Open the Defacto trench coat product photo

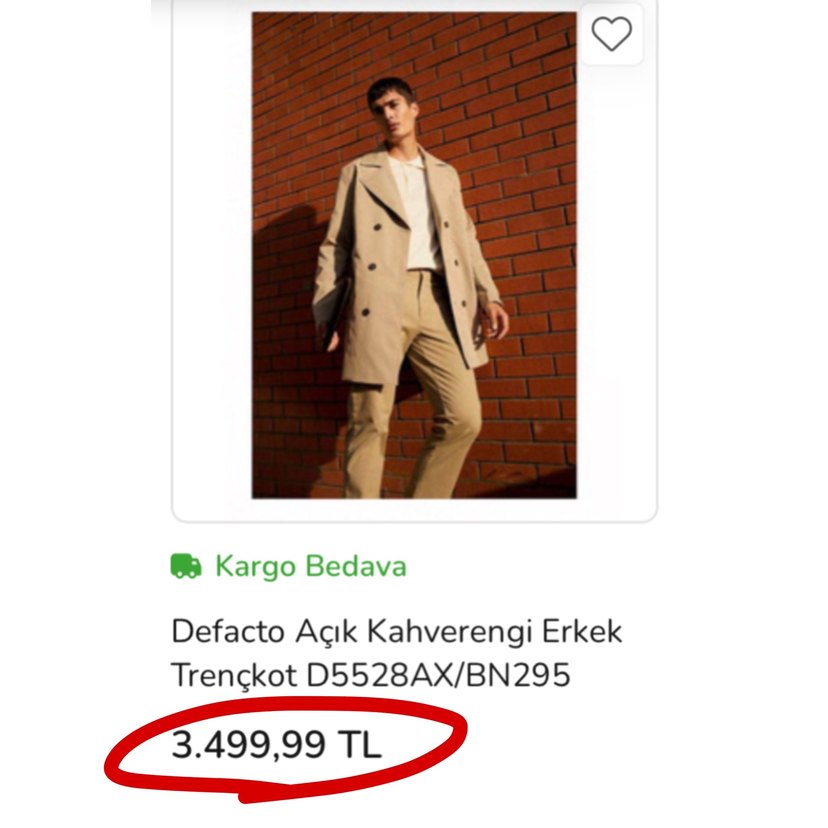[414, 255]
